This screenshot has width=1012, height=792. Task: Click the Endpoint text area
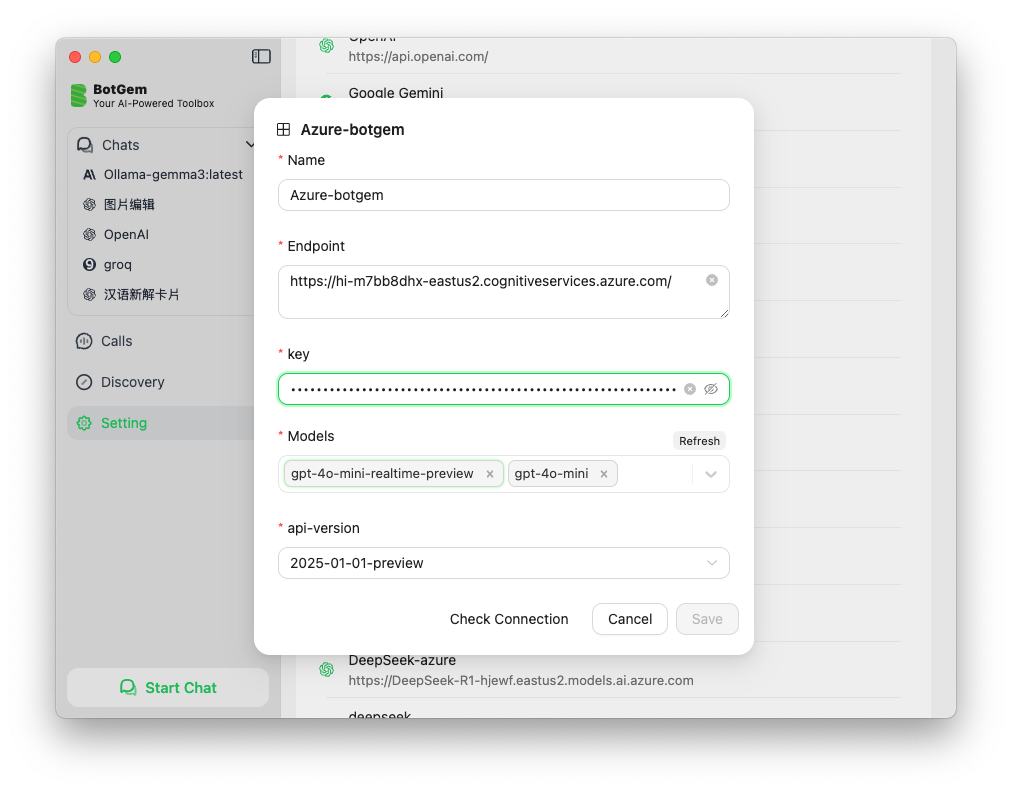tap(503, 292)
